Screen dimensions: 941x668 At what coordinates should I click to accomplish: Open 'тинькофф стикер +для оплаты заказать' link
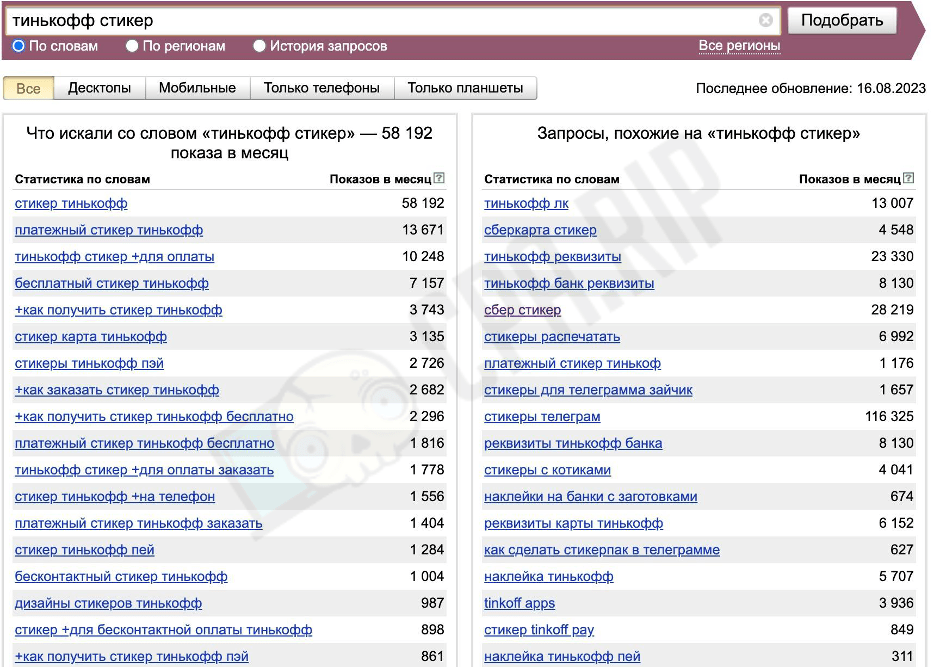tap(144, 470)
